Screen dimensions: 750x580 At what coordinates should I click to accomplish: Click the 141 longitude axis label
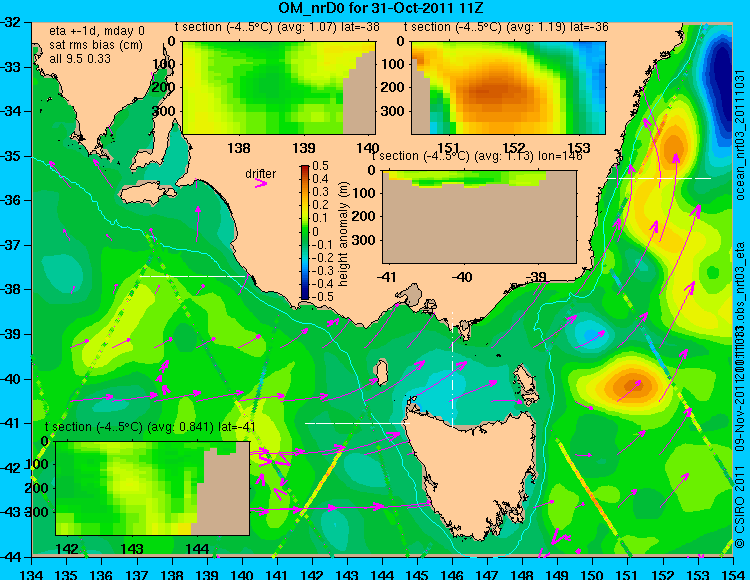click(277, 574)
